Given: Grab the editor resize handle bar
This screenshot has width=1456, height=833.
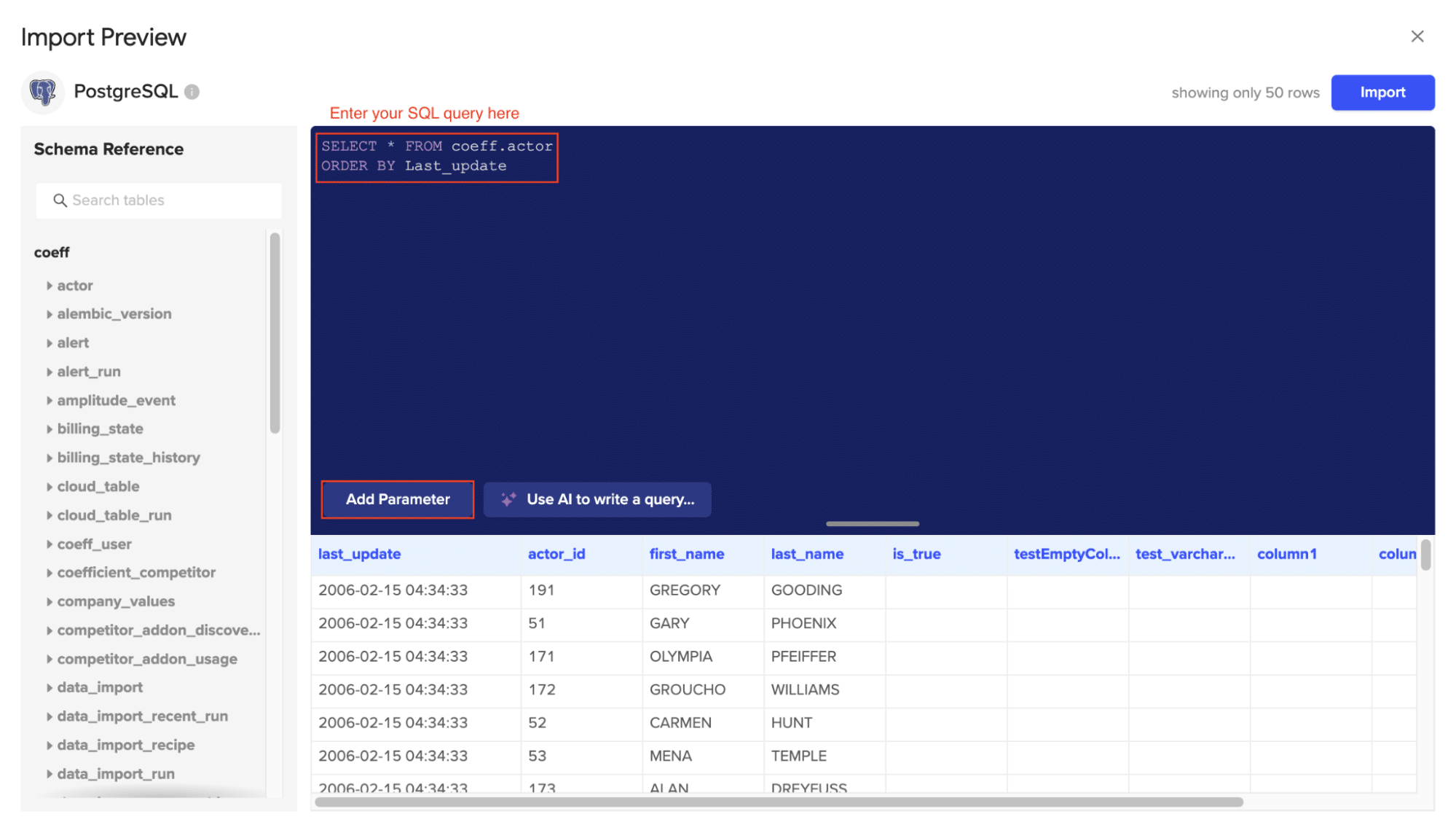Looking at the screenshot, I should point(872,523).
